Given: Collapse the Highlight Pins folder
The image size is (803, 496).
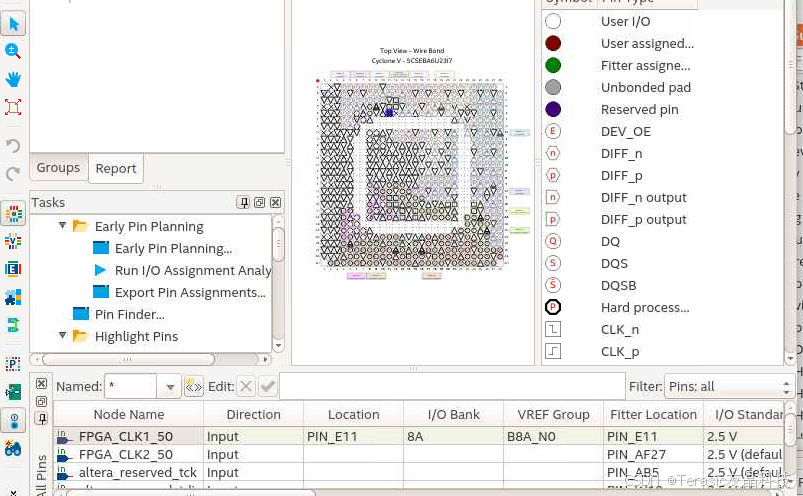Looking at the screenshot, I should (x=62, y=335).
